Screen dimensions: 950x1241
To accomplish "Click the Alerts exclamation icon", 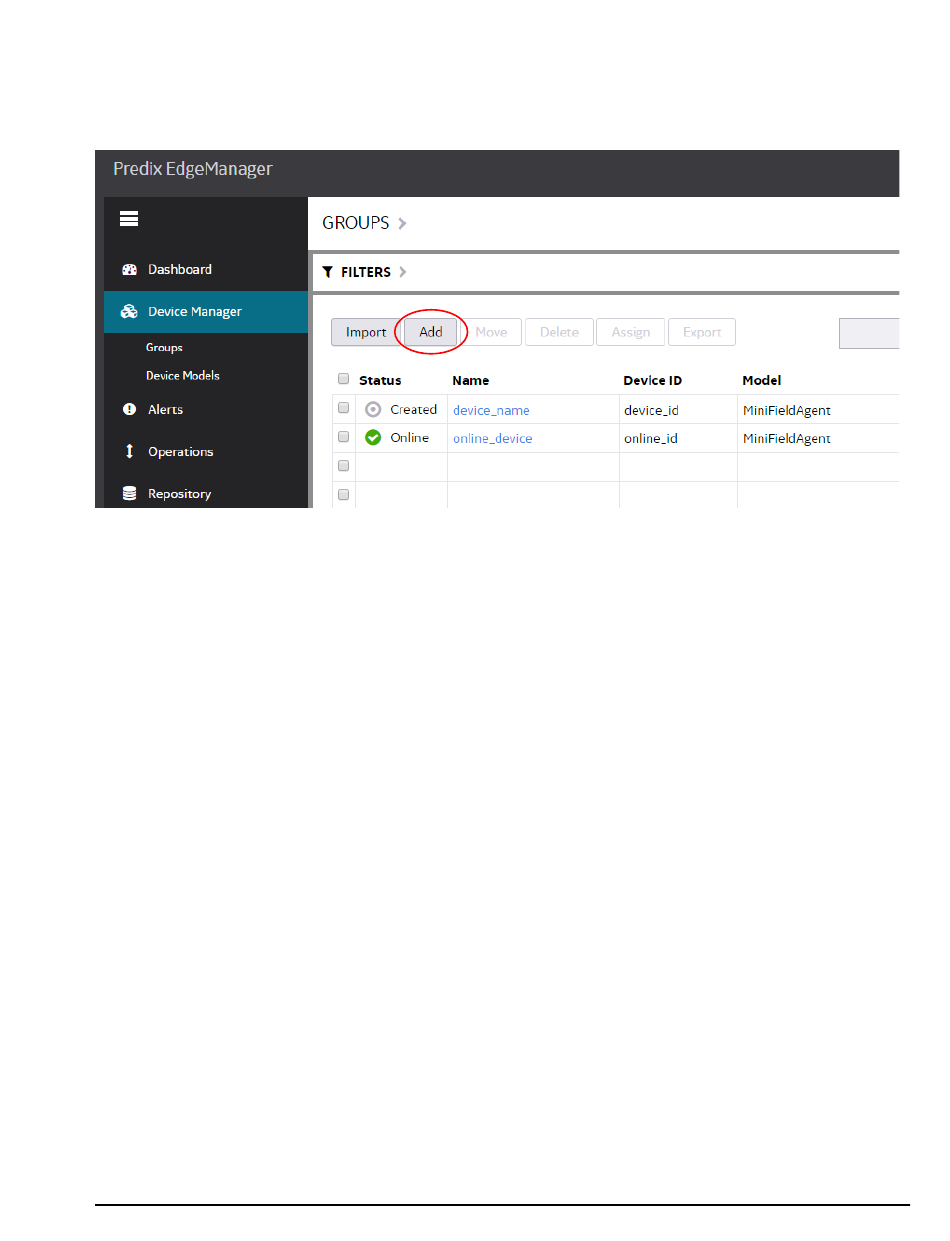I will (129, 409).
